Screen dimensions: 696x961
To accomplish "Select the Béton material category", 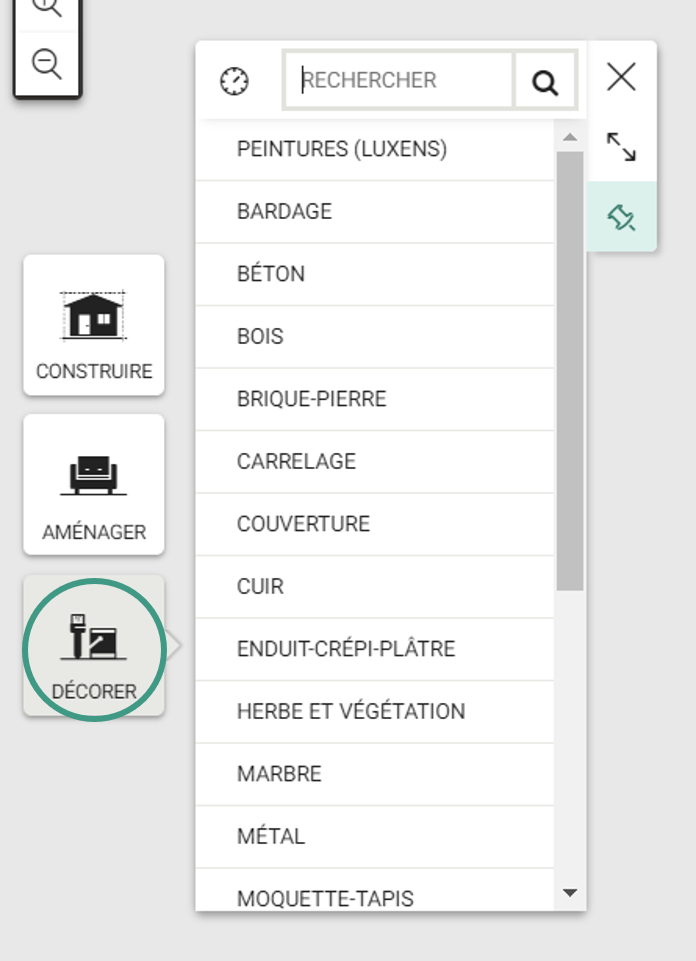I will click(375, 275).
